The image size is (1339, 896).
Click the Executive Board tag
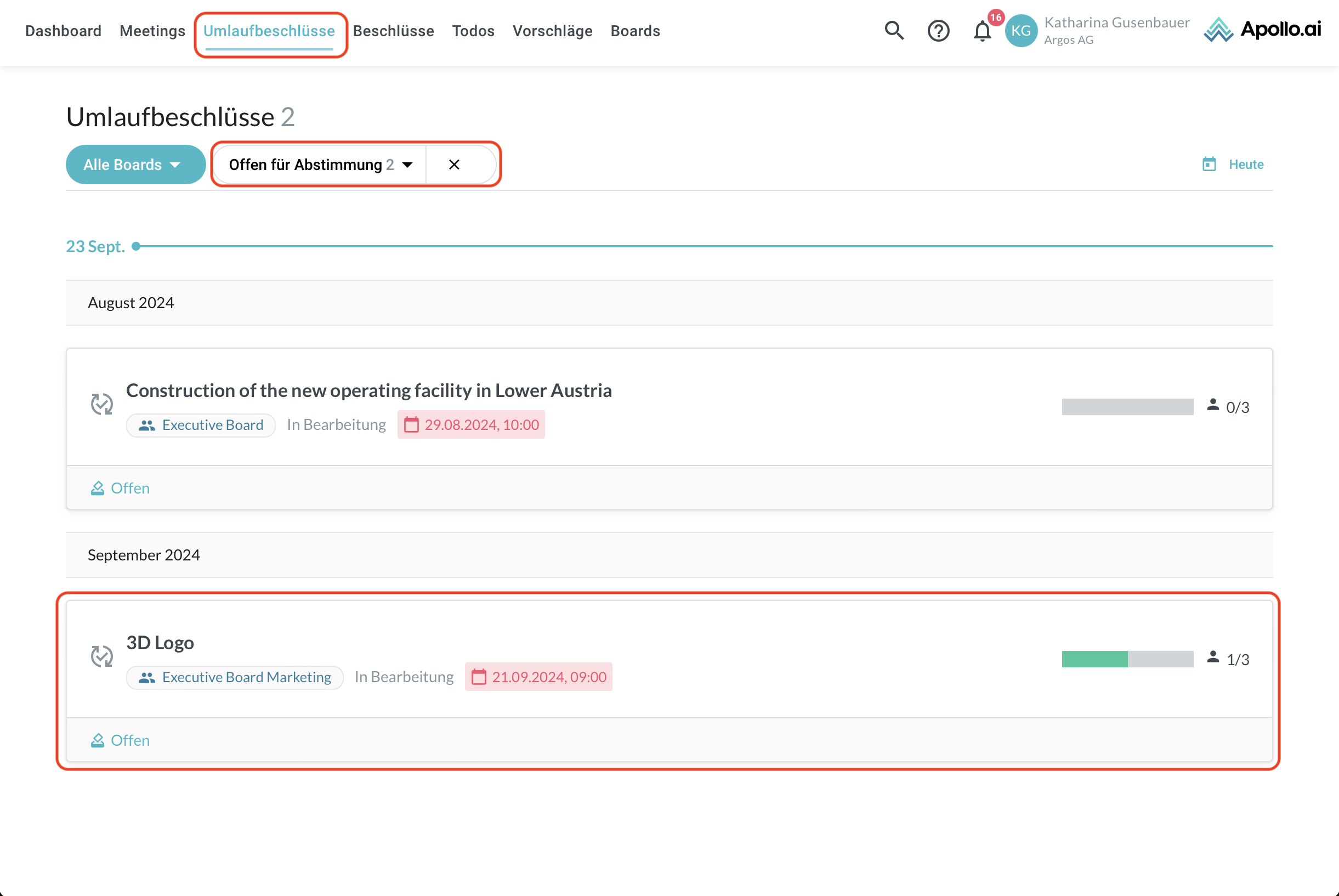(201, 425)
